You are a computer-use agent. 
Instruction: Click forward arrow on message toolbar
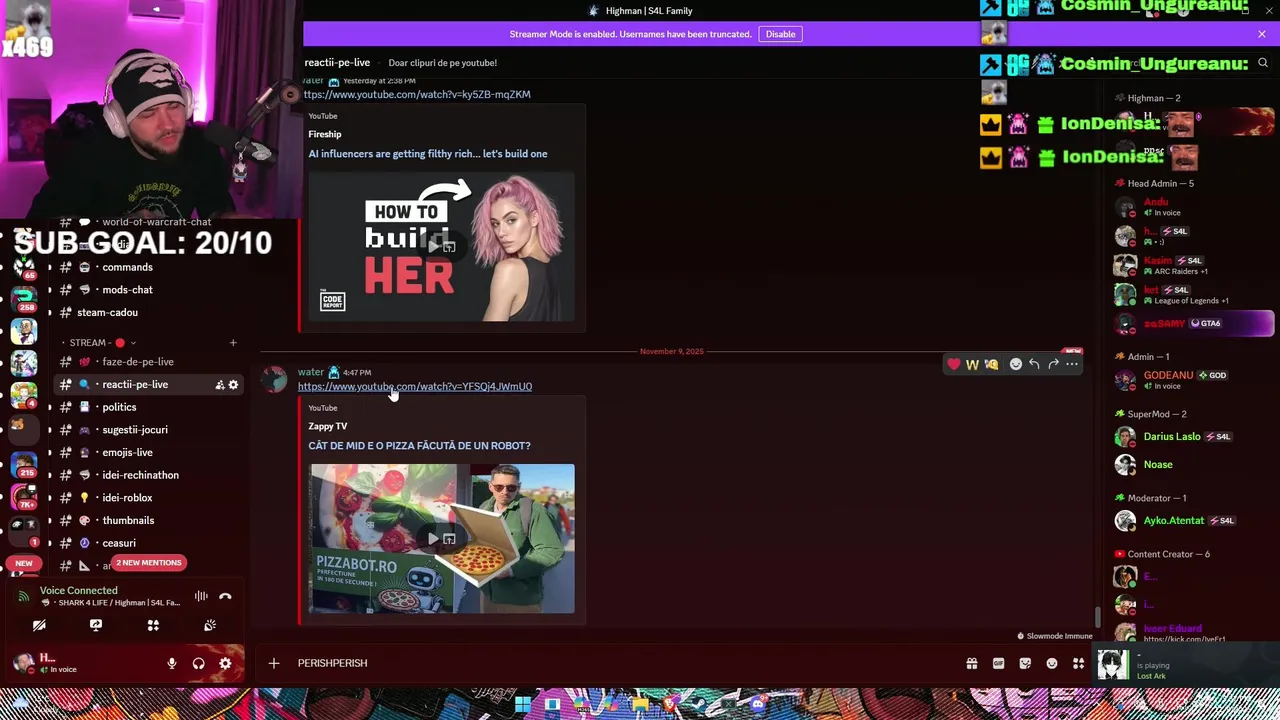pos(1053,364)
